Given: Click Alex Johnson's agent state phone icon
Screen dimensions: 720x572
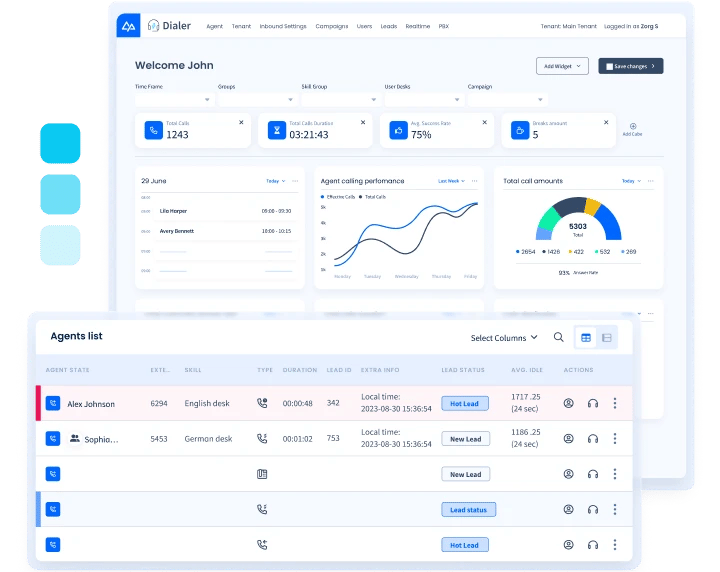Looking at the screenshot, I should 53,404.
